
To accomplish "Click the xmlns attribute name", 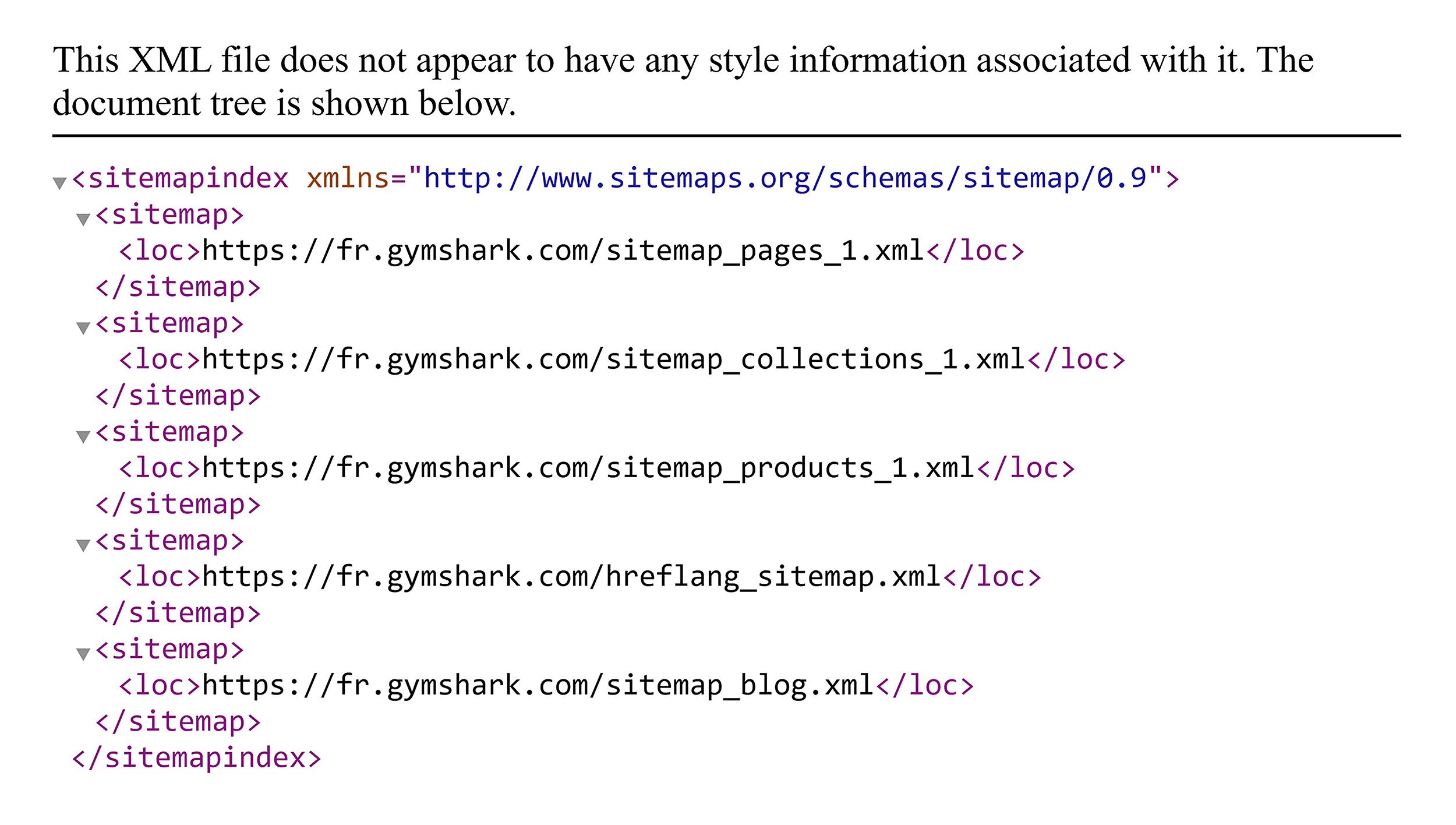I will point(348,178).
